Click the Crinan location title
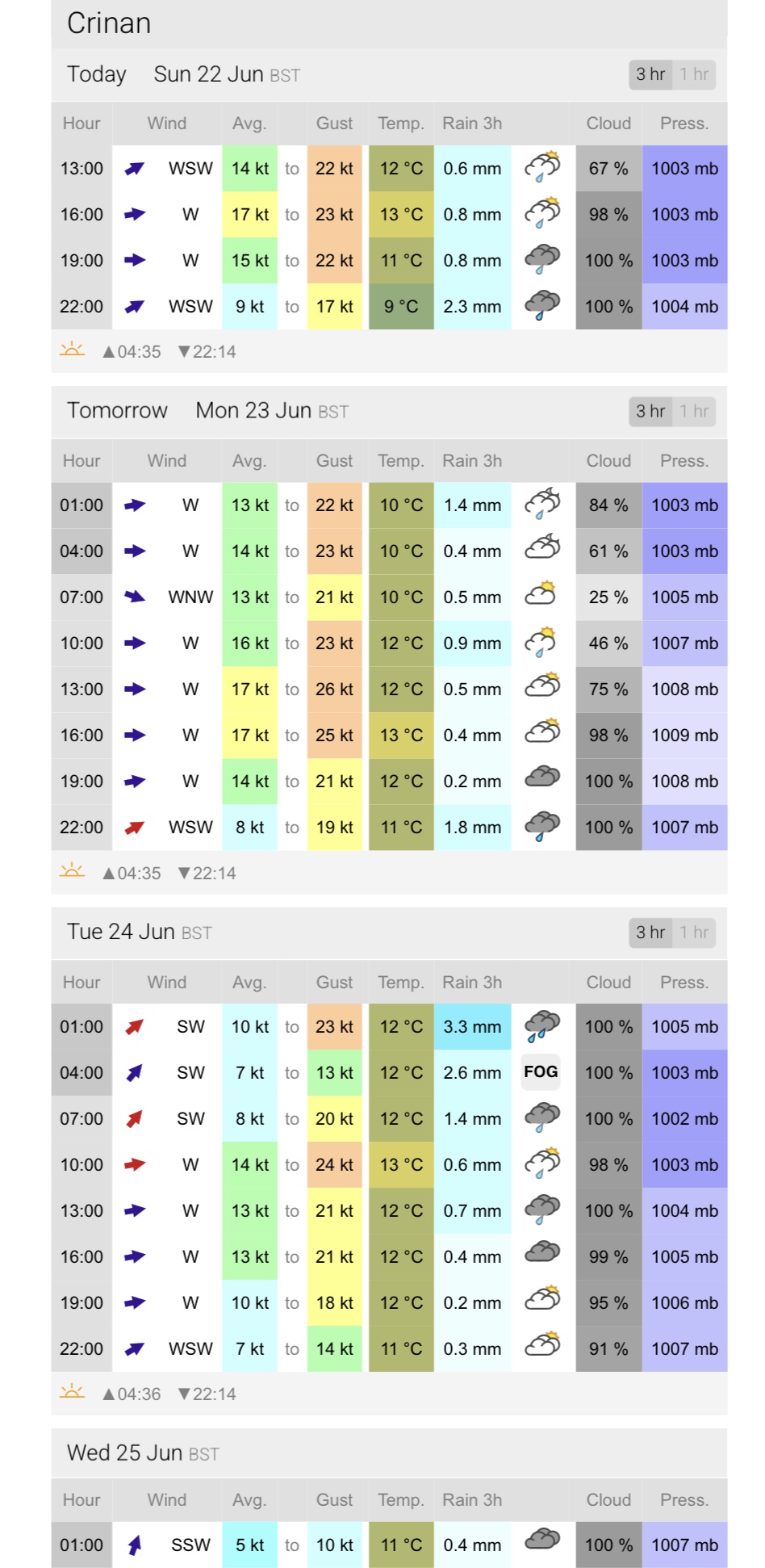Screen dimensions: 765x1568 pos(109,23)
